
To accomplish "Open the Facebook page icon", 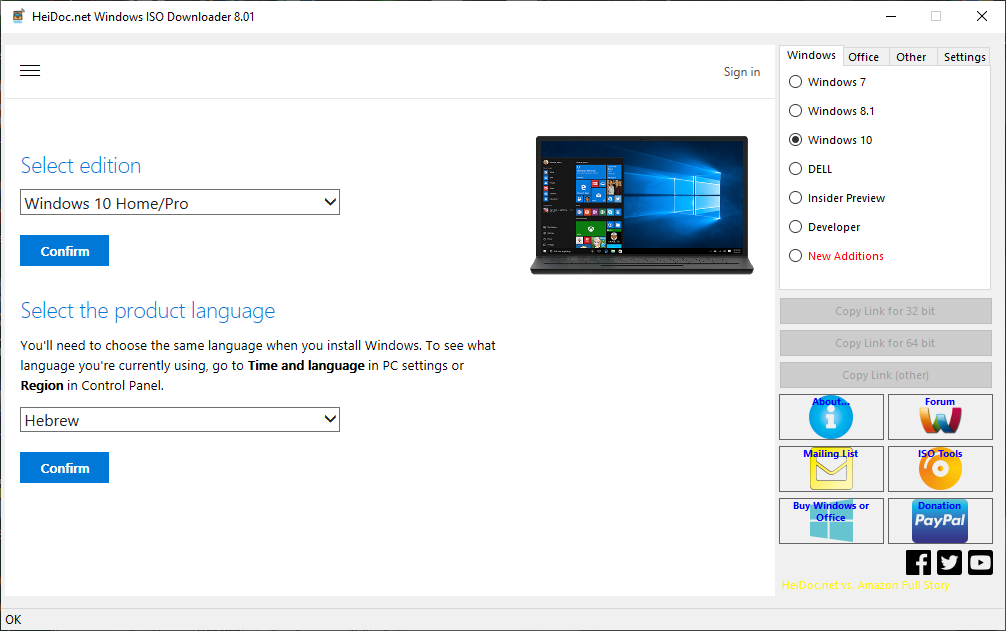I will [918, 562].
